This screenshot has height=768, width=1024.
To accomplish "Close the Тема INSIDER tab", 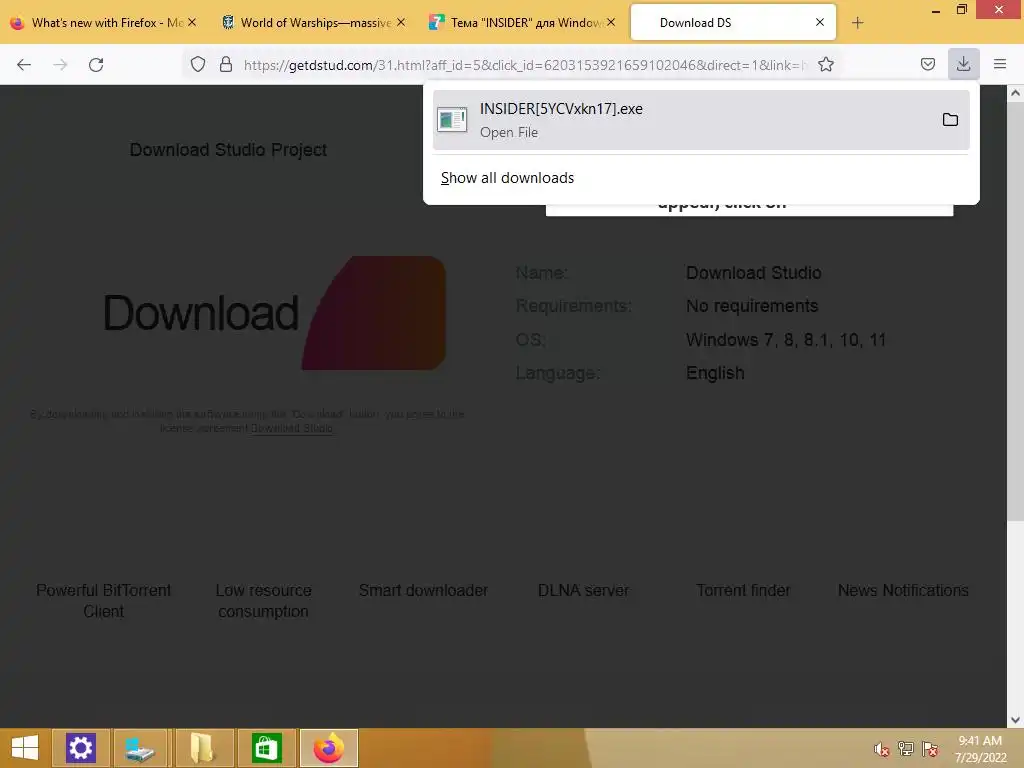I will coord(611,22).
